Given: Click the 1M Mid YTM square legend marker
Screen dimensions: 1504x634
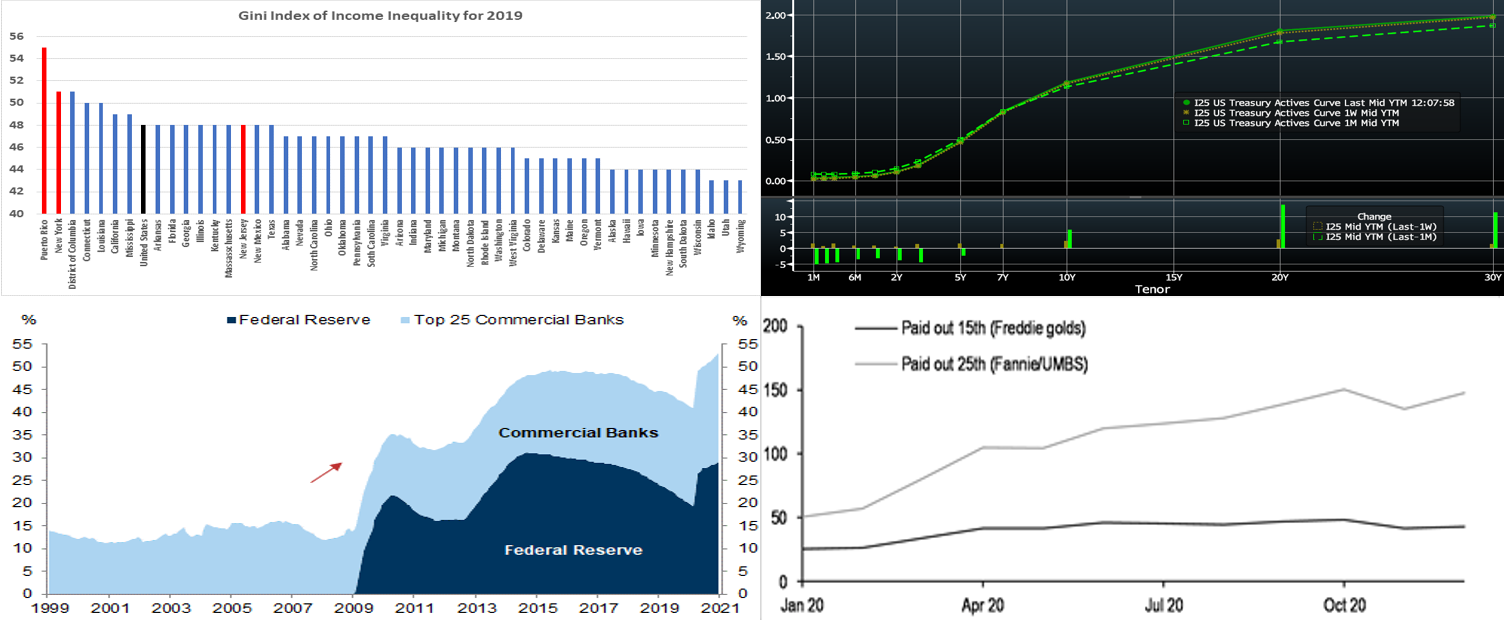Looking at the screenshot, I should click(x=1187, y=124).
